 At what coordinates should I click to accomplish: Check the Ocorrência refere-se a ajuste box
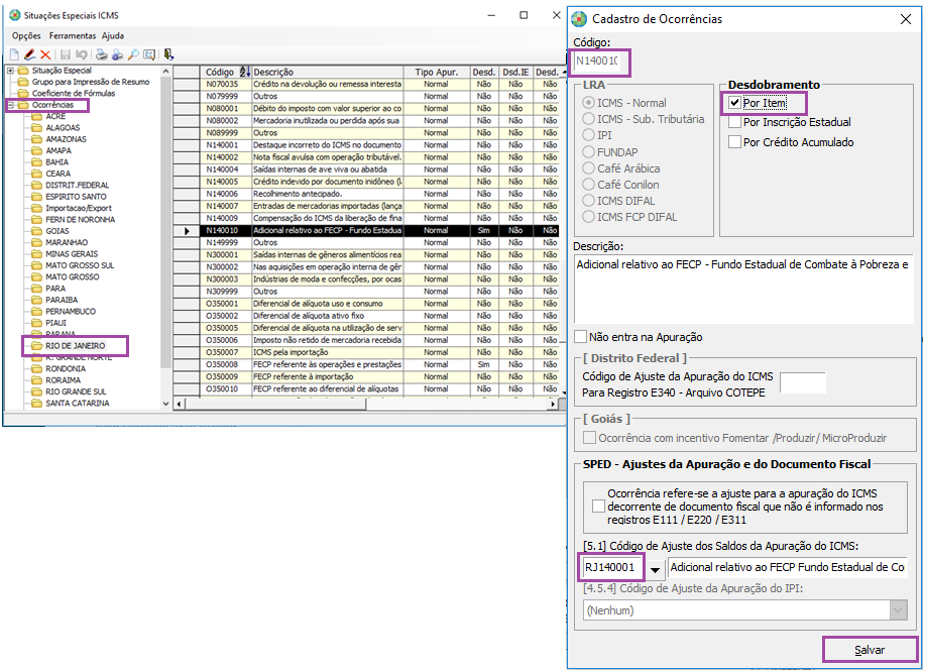click(x=598, y=506)
